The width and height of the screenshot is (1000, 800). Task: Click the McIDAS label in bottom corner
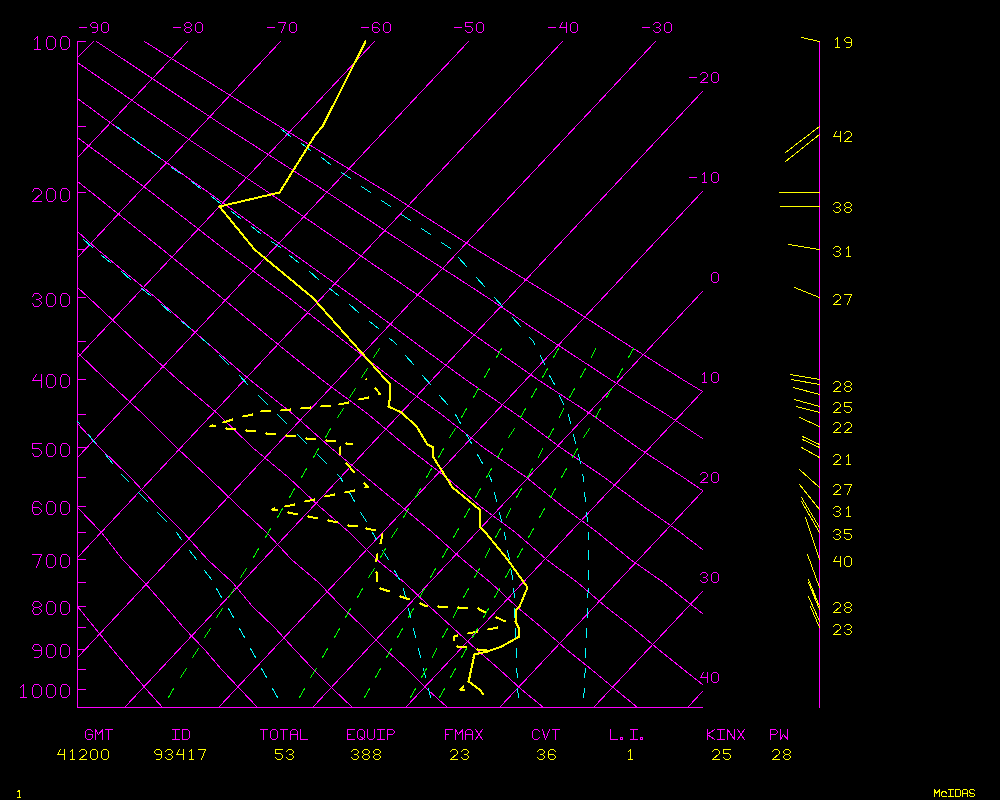point(954,793)
